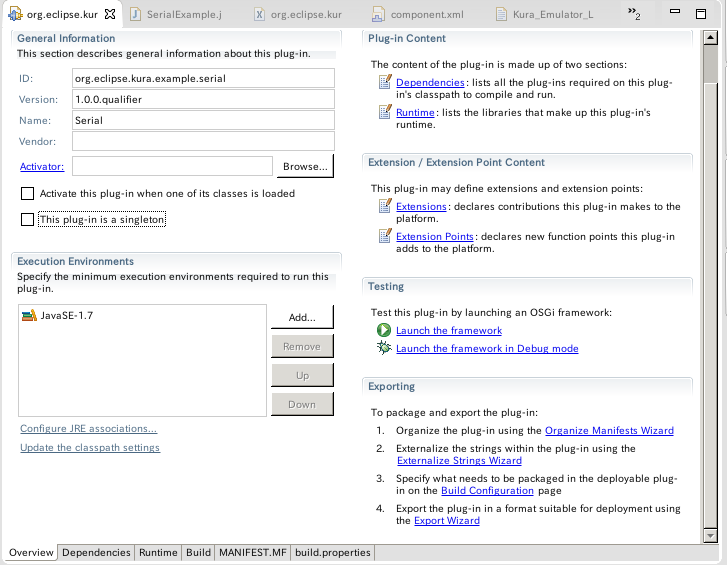The image size is (727, 565).
Task: Open the Export Wizard link
Action: (x=446, y=521)
